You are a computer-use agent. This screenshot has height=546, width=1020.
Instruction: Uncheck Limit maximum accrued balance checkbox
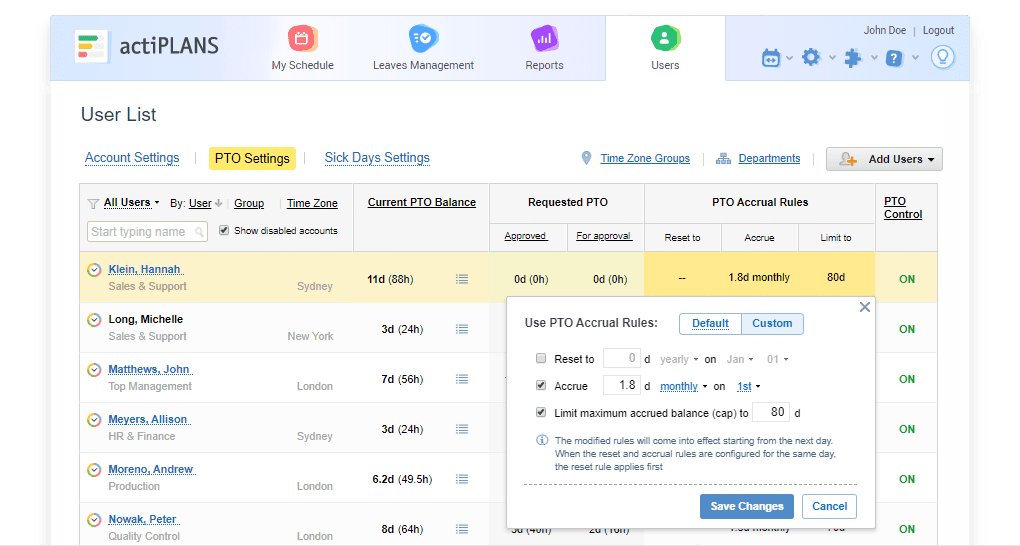click(x=541, y=412)
